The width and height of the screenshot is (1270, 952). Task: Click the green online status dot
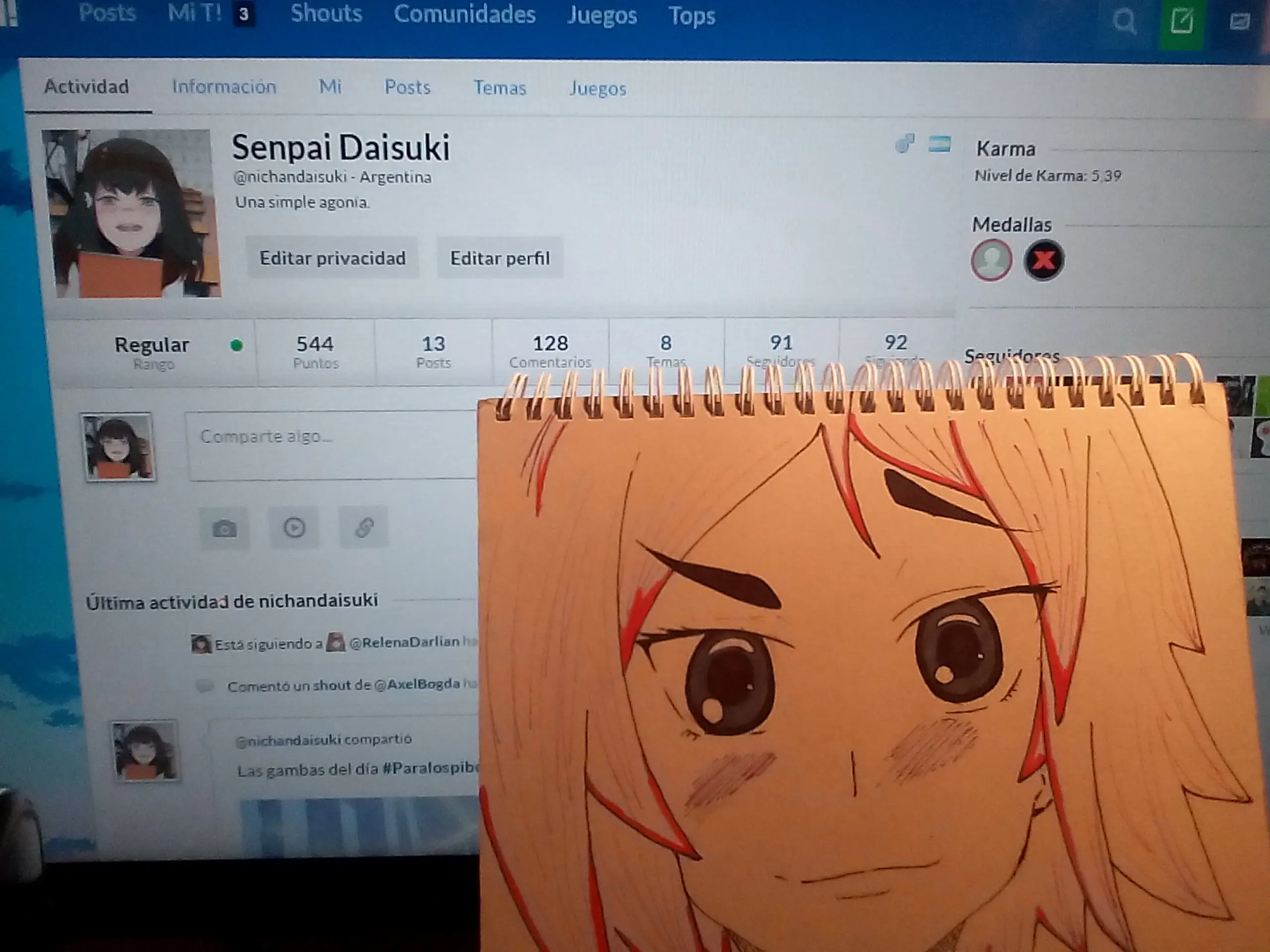pyautogui.click(x=236, y=345)
